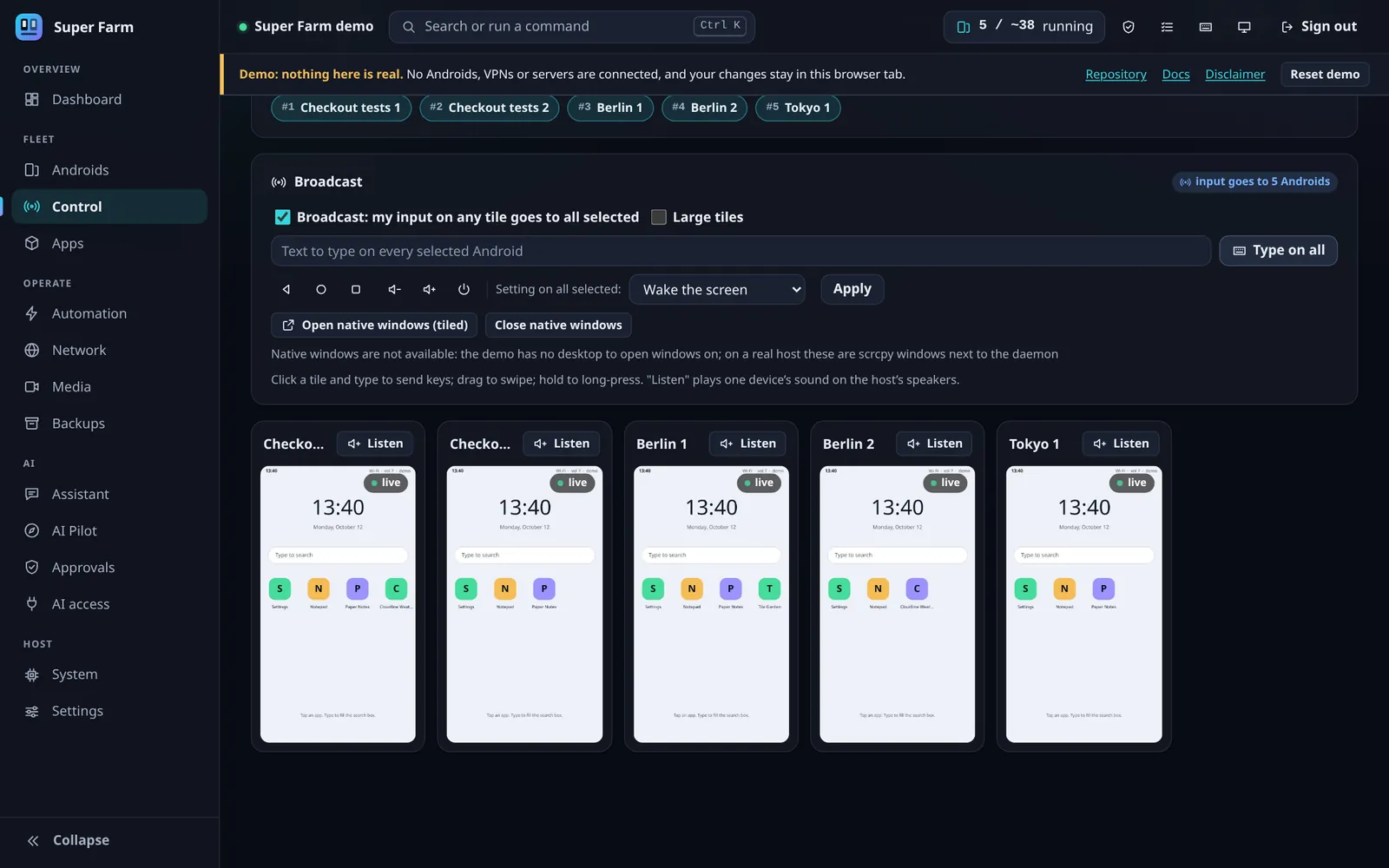Click Open native windows (tiled)
The image size is (1389, 868).
[x=374, y=325]
